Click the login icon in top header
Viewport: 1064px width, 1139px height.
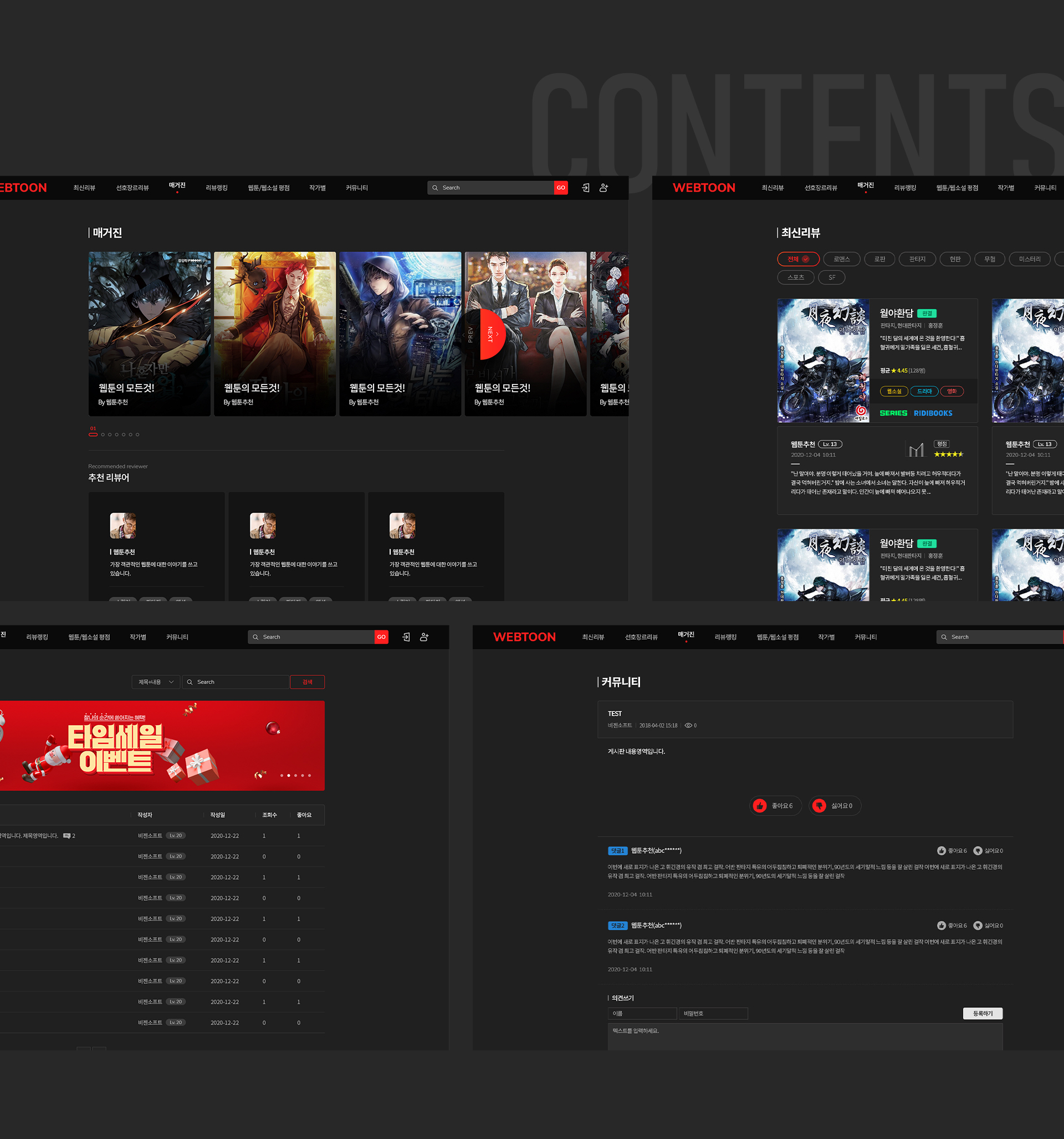[585, 188]
